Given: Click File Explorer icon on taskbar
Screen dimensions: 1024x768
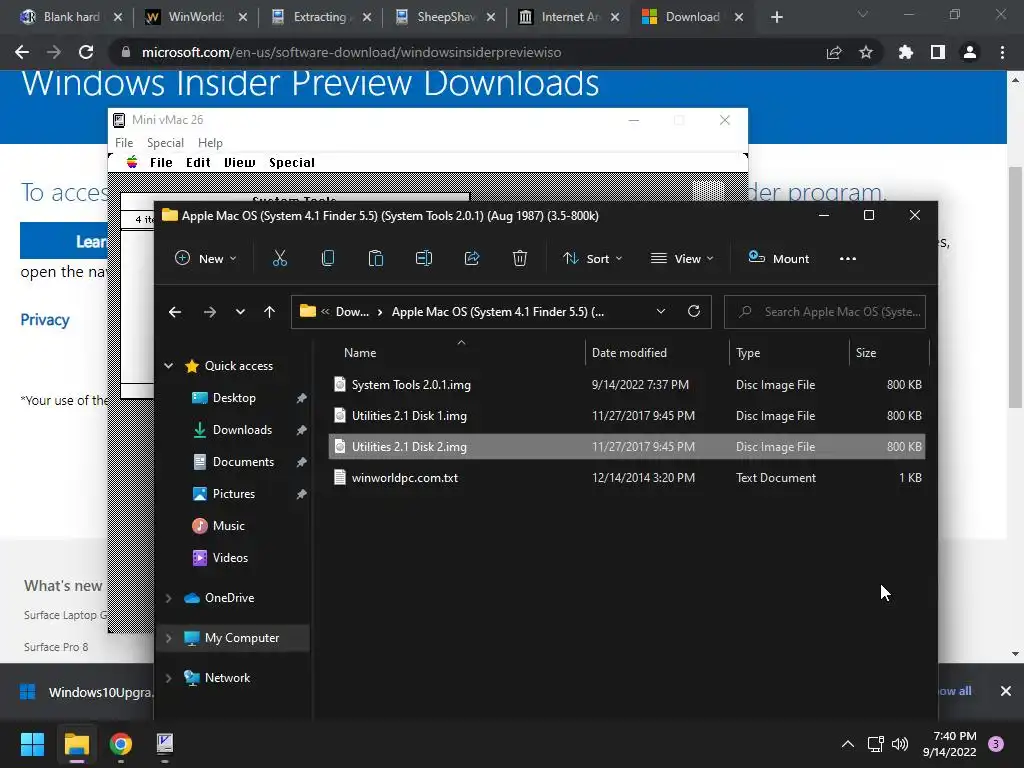Looking at the screenshot, I should [76, 744].
